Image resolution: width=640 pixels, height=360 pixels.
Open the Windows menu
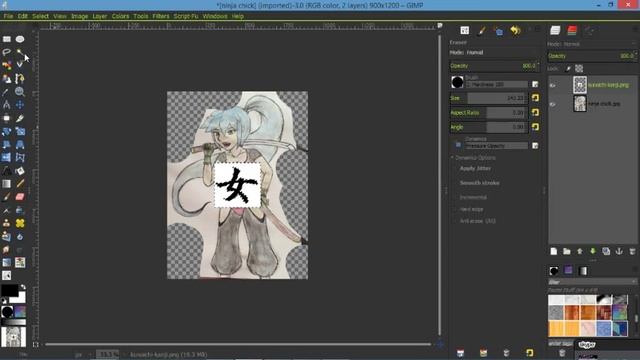tap(215, 16)
